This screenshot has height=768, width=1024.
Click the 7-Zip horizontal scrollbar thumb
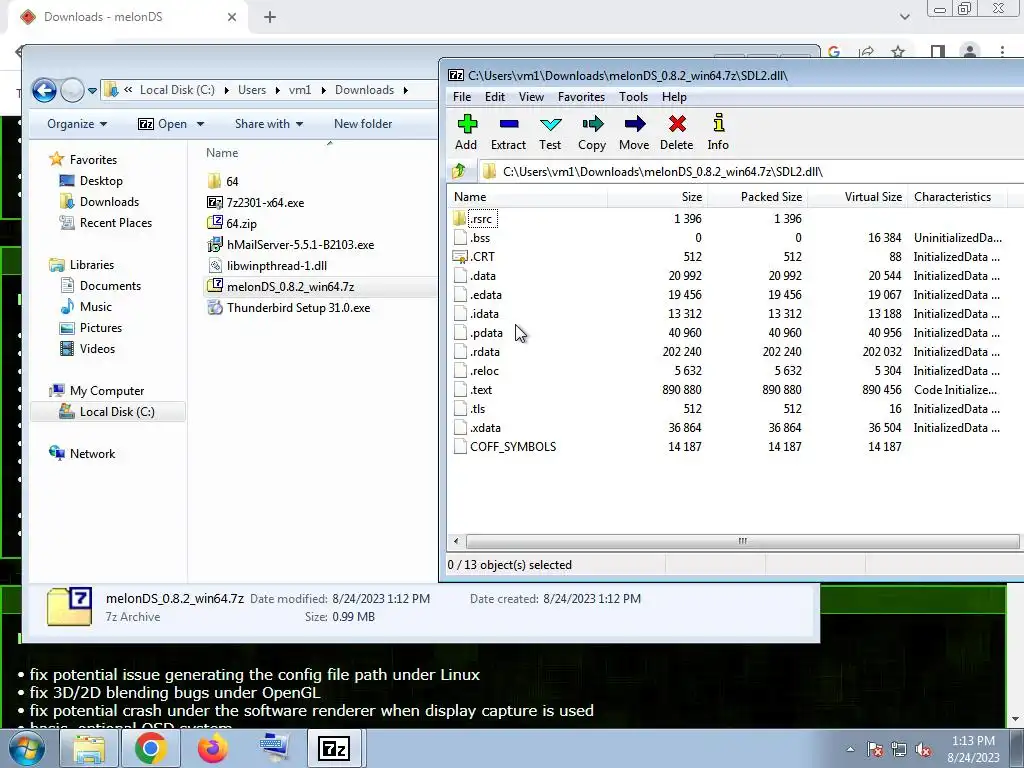click(x=742, y=541)
